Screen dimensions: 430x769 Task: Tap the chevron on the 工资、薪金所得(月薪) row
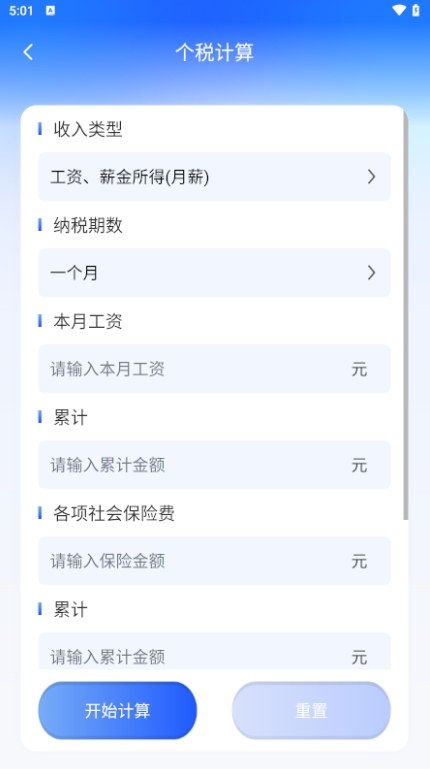(372, 177)
